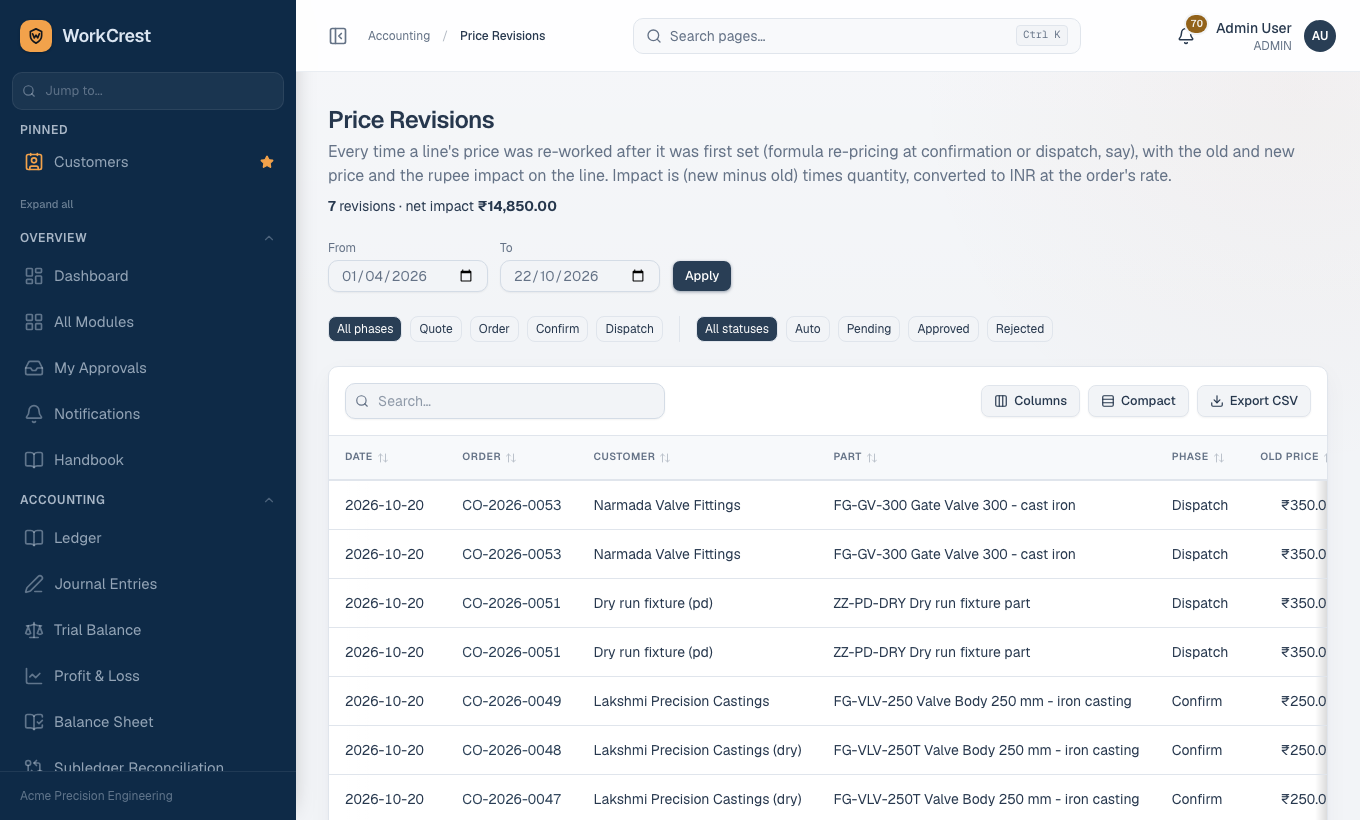The width and height of the screenshot is (1360, 820).
Task: Click the WorkCrest shield logo
Action: (36, 36)
